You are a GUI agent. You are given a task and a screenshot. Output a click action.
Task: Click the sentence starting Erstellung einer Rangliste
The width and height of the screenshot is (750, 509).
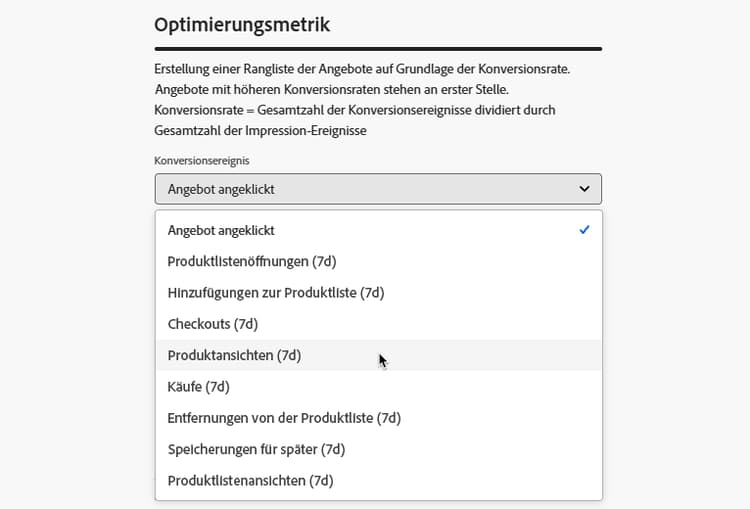362,69
